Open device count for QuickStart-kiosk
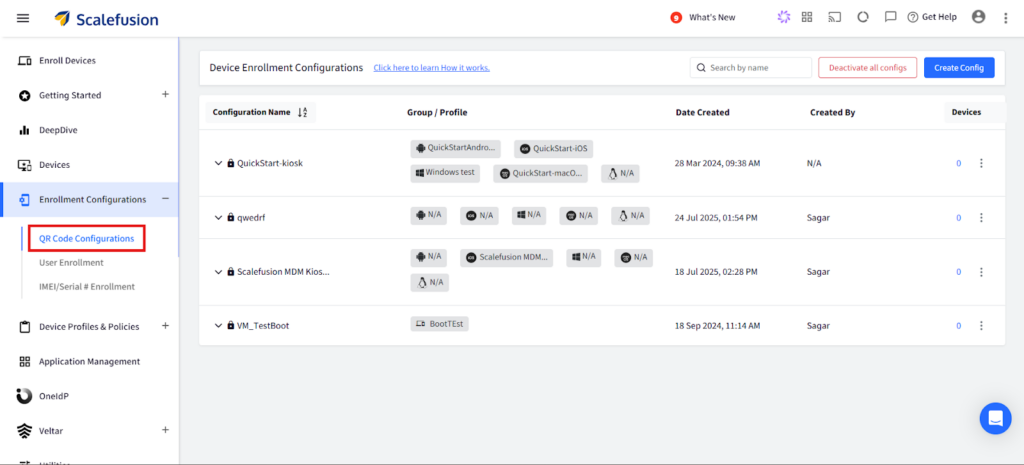Image resolution: width=1024 pixels, height=465 pixels. click(x=959, y=164)
